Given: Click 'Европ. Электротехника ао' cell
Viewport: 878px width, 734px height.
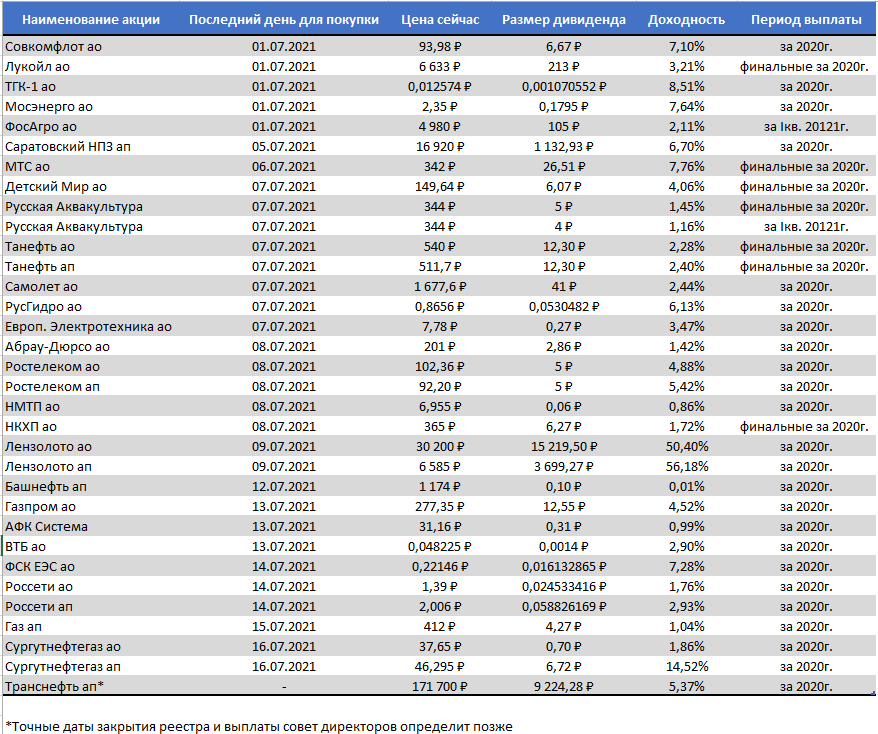Looking at the screenshot, I should [x=88, y=326].
